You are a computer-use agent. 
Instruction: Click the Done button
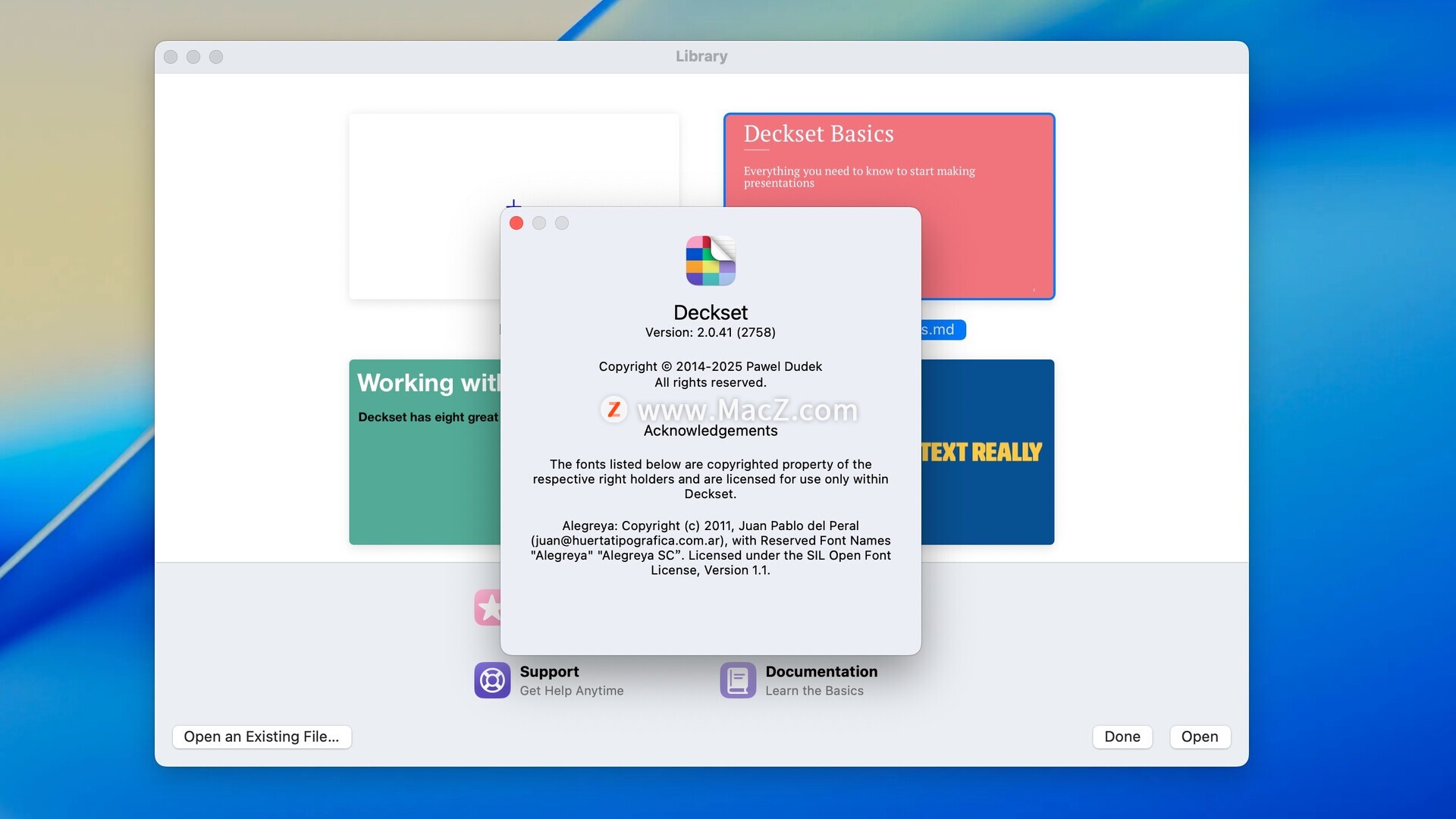[x=1122, y=736]
